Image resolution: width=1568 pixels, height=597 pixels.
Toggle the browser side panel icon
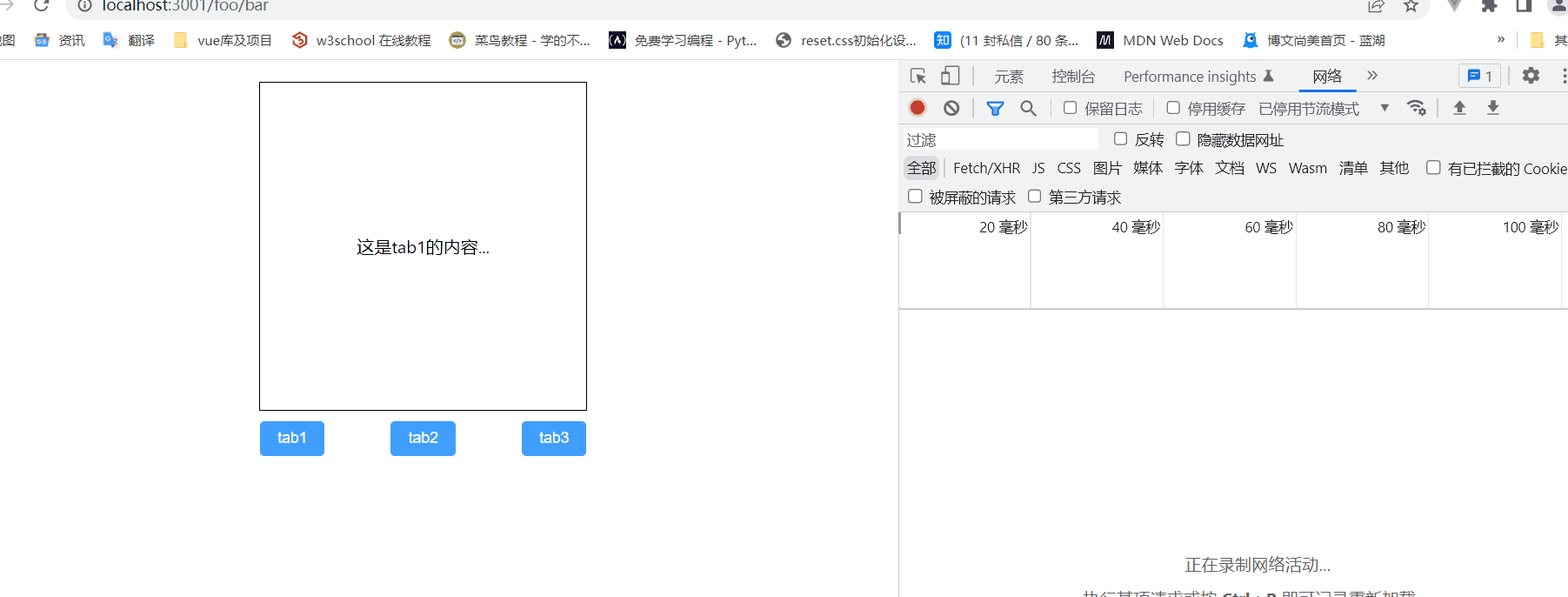(1524, 6)
